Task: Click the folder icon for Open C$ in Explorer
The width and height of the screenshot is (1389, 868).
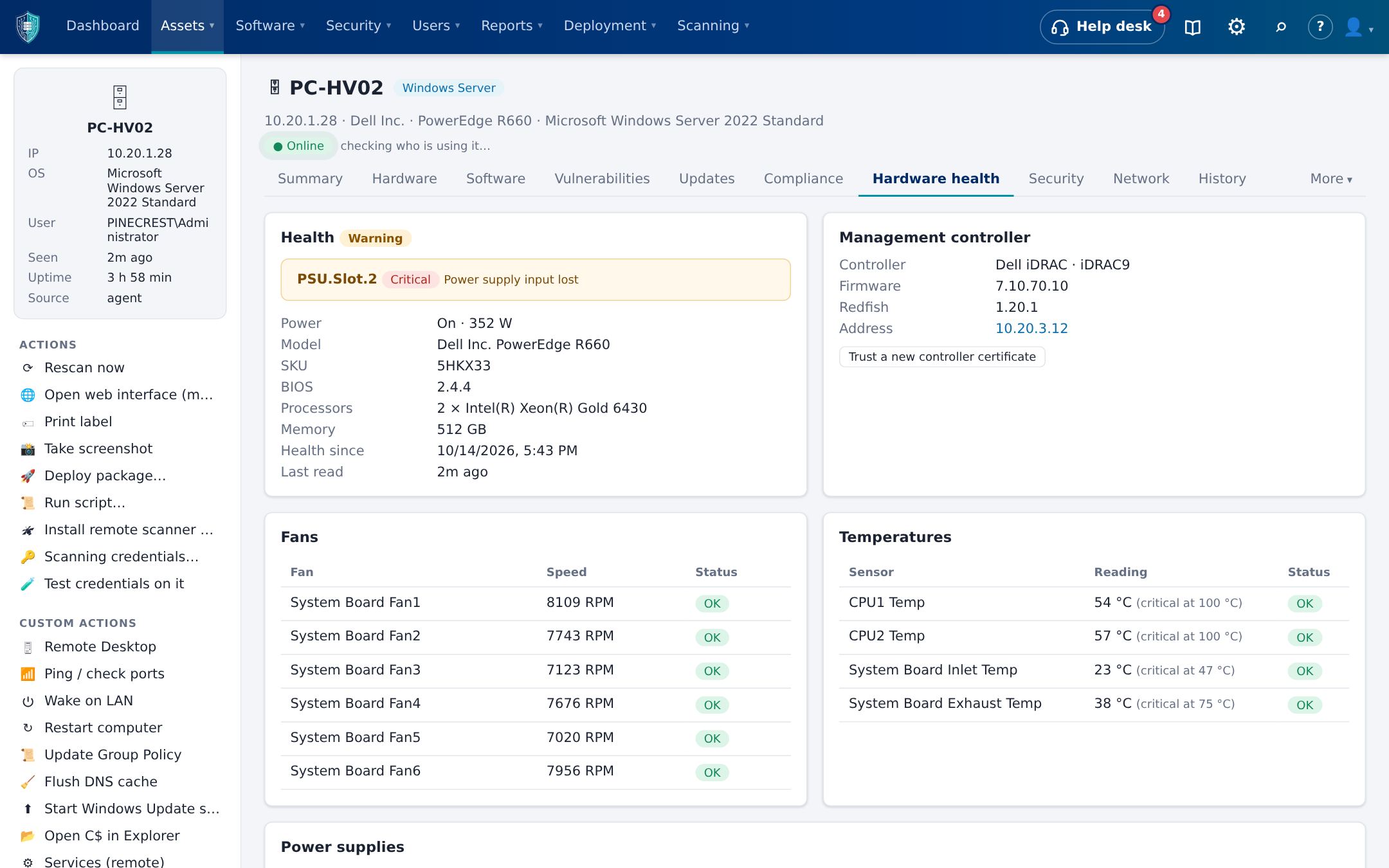Action: pos(28,836)
